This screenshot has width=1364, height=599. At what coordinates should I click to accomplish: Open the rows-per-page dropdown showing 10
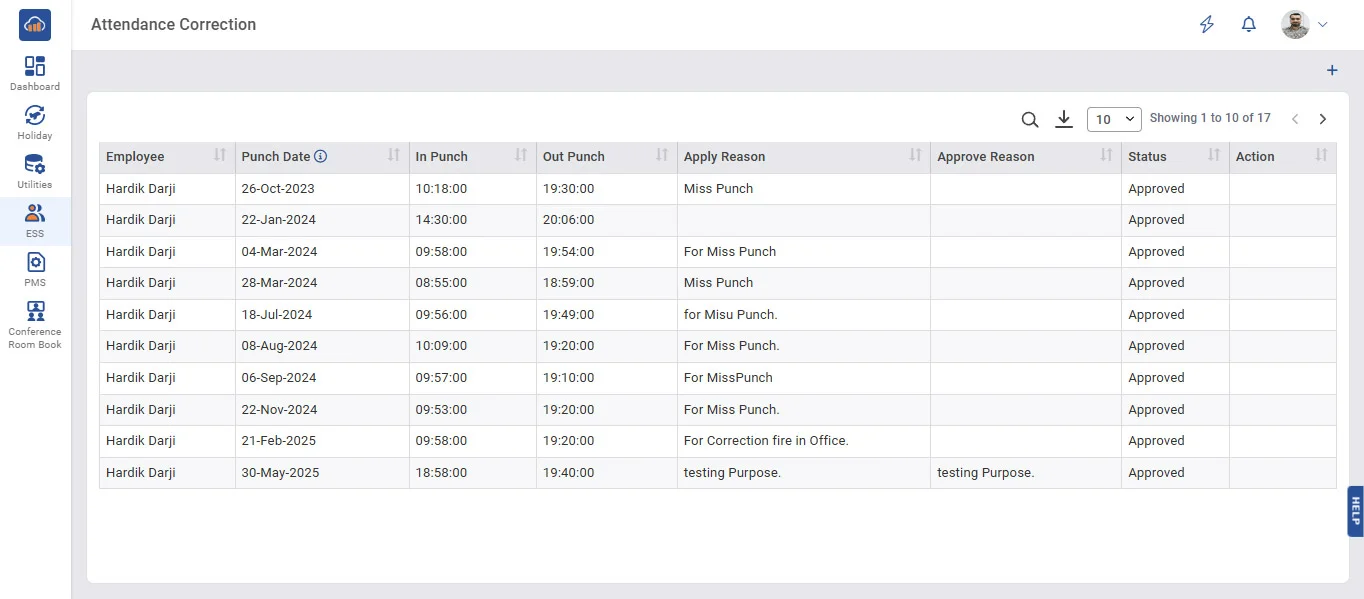point(1114,119)
